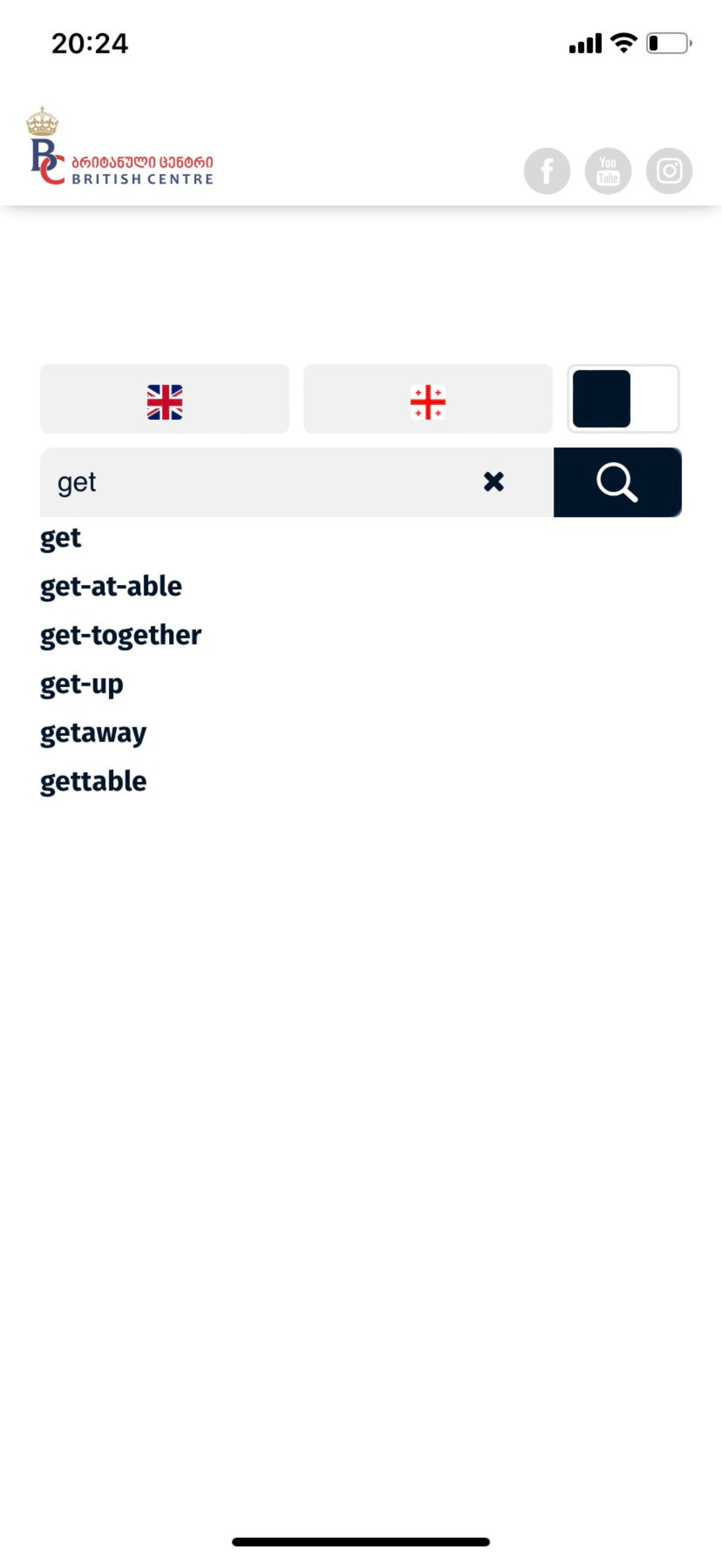Screen dimensions: 722x1568
Task: Choose the suggestion 'get-at-able'
Action: (111, 587)
